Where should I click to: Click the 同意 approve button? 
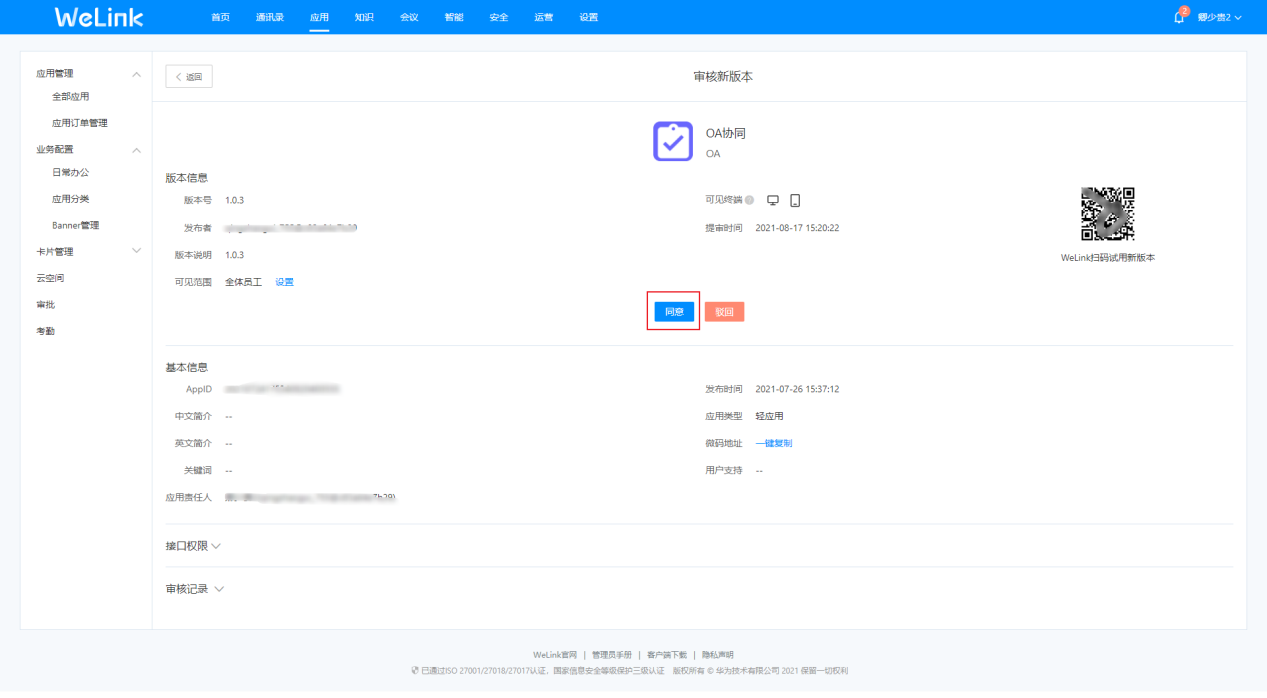point(674,312)
